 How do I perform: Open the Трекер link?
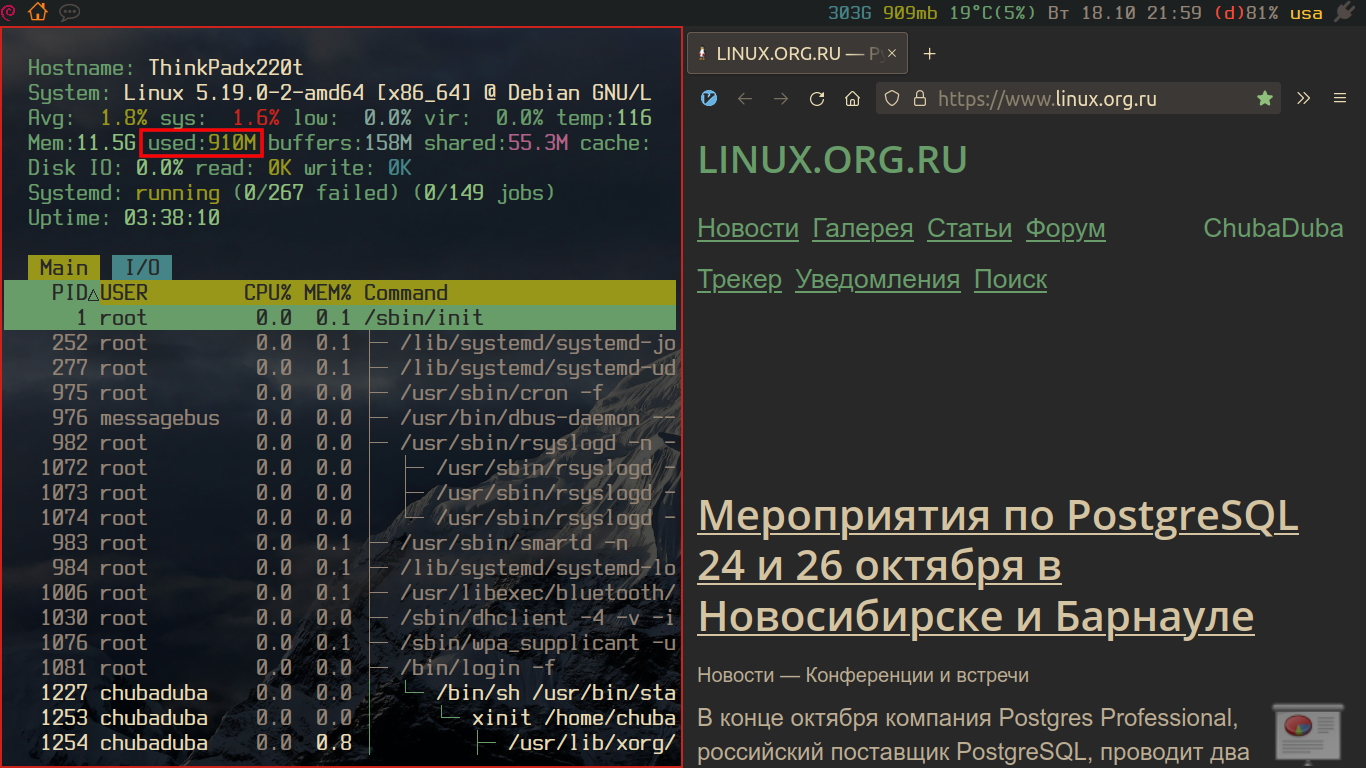[x=739, y=279]
